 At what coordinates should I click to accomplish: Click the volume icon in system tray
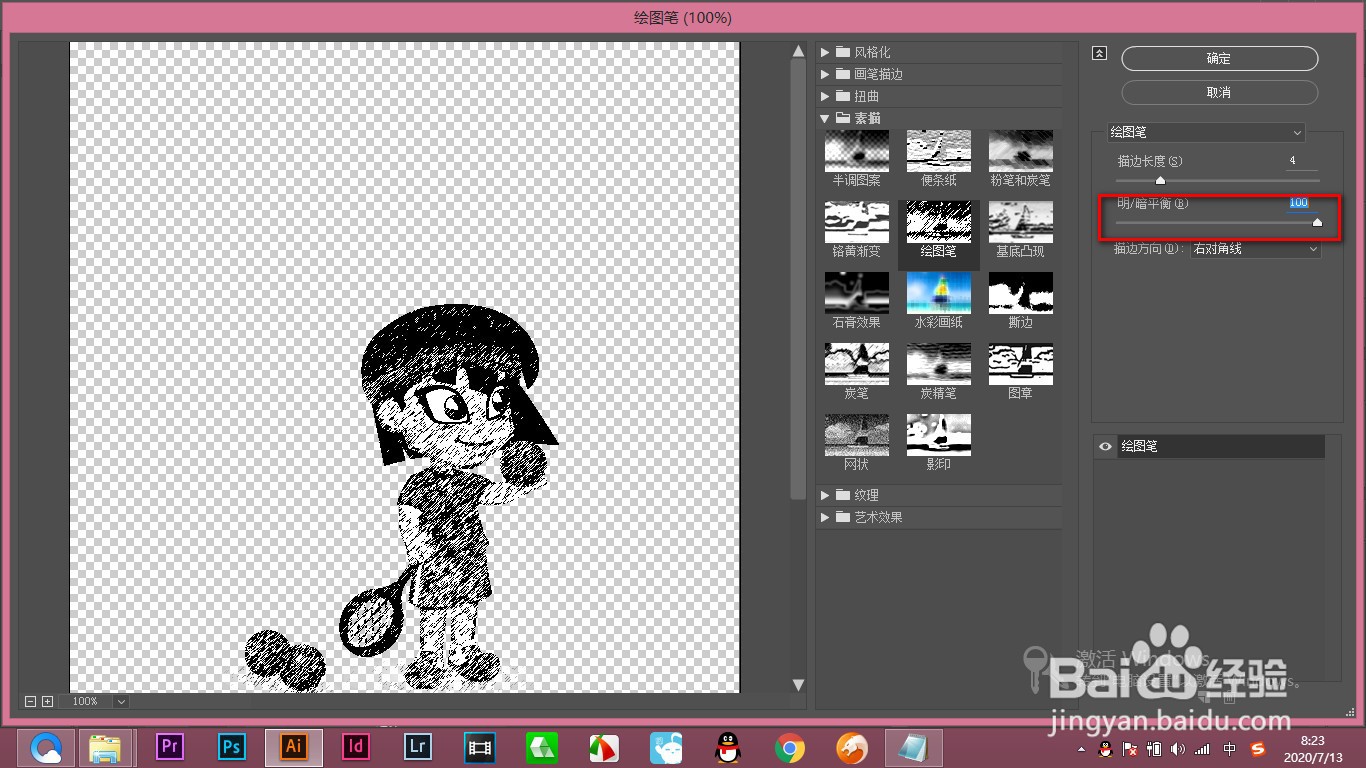coord(1177,748)
